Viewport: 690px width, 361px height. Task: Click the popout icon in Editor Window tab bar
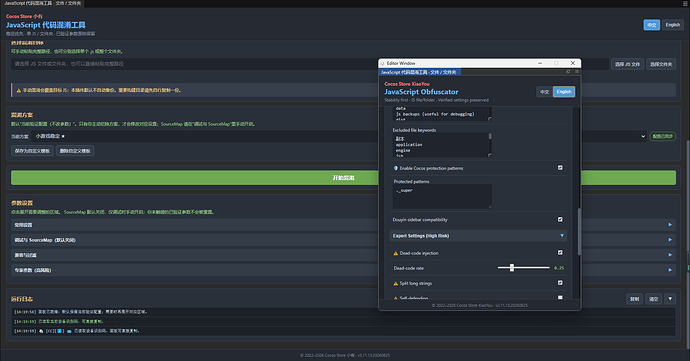[568, 72]
